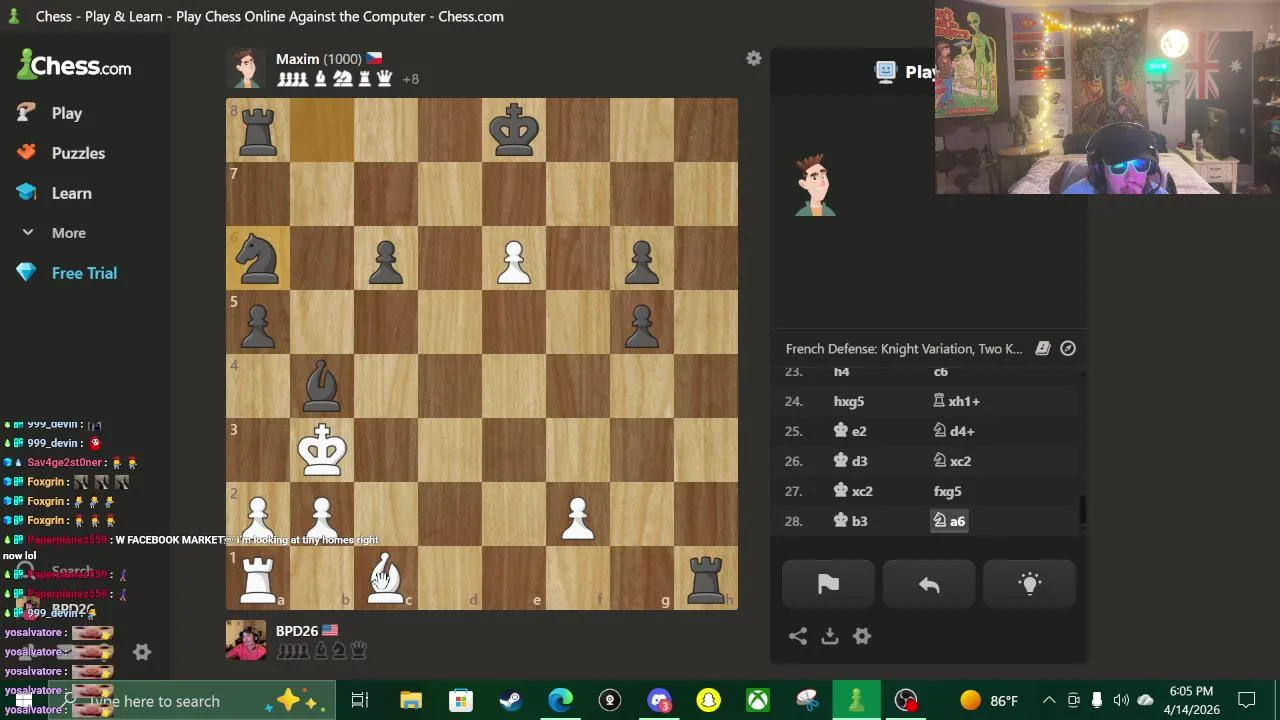
Task: Click the Maxim bot portrait in side panel
Action: [x=815, y=185]
